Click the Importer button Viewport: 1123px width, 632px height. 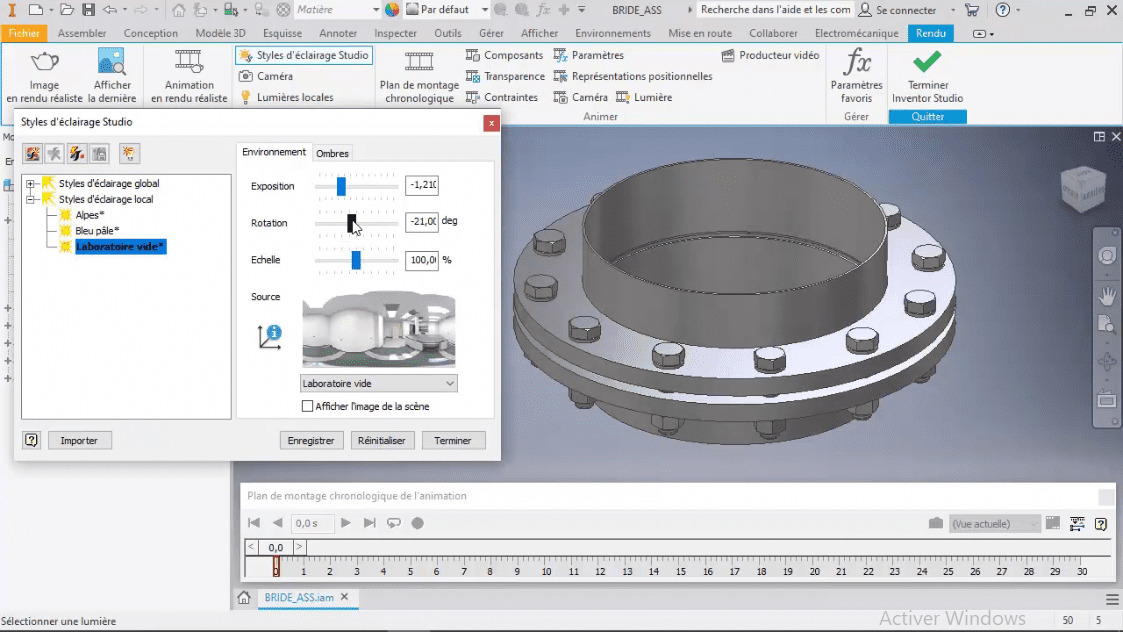tap(79, 440)
